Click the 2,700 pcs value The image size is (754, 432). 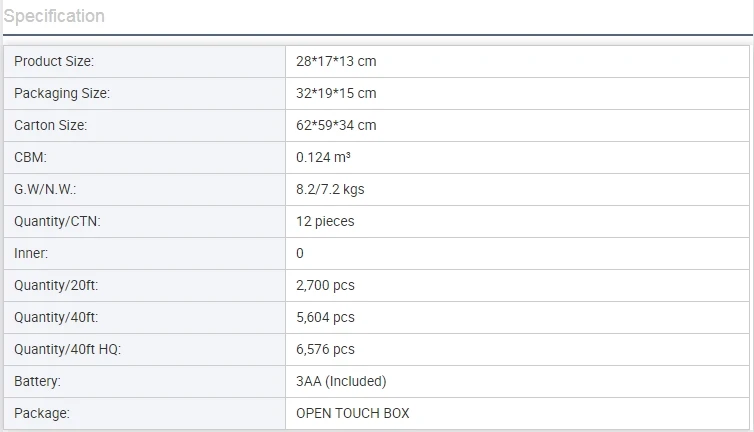(325, 285)
